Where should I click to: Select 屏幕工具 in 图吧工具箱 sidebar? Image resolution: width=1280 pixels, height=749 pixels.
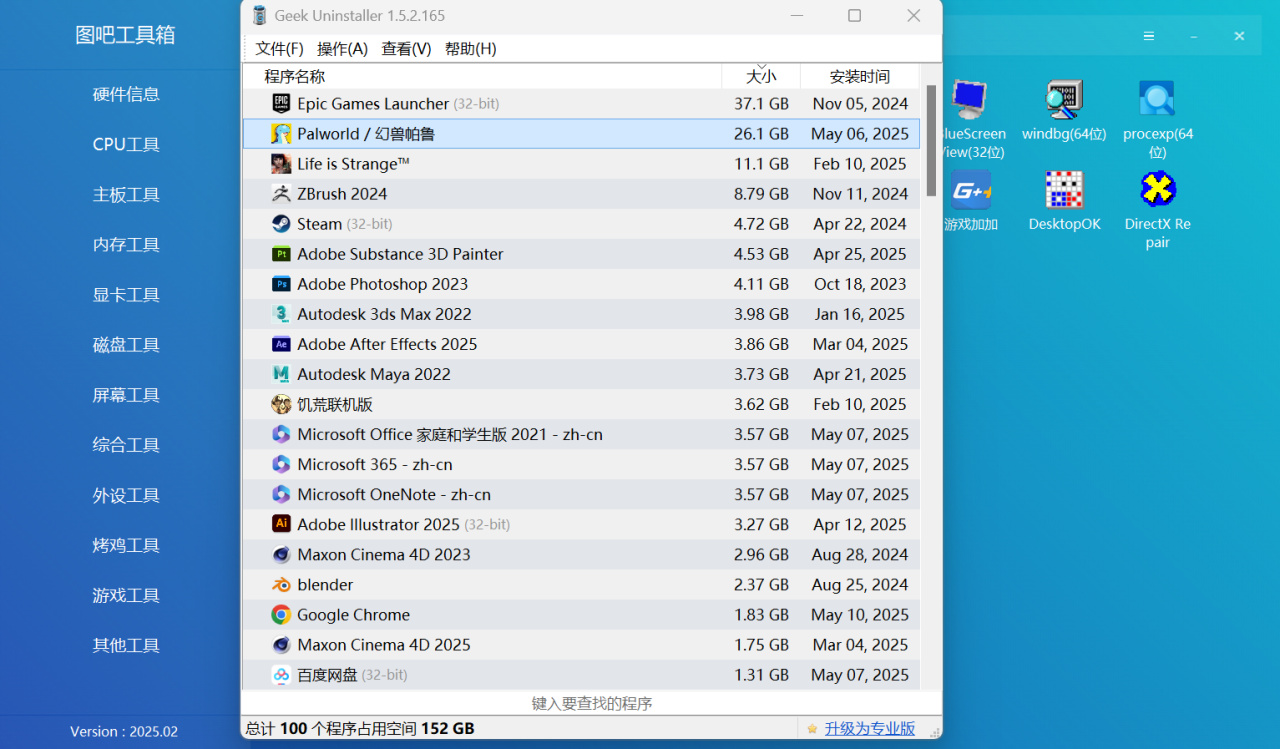[x=126, y=395]
